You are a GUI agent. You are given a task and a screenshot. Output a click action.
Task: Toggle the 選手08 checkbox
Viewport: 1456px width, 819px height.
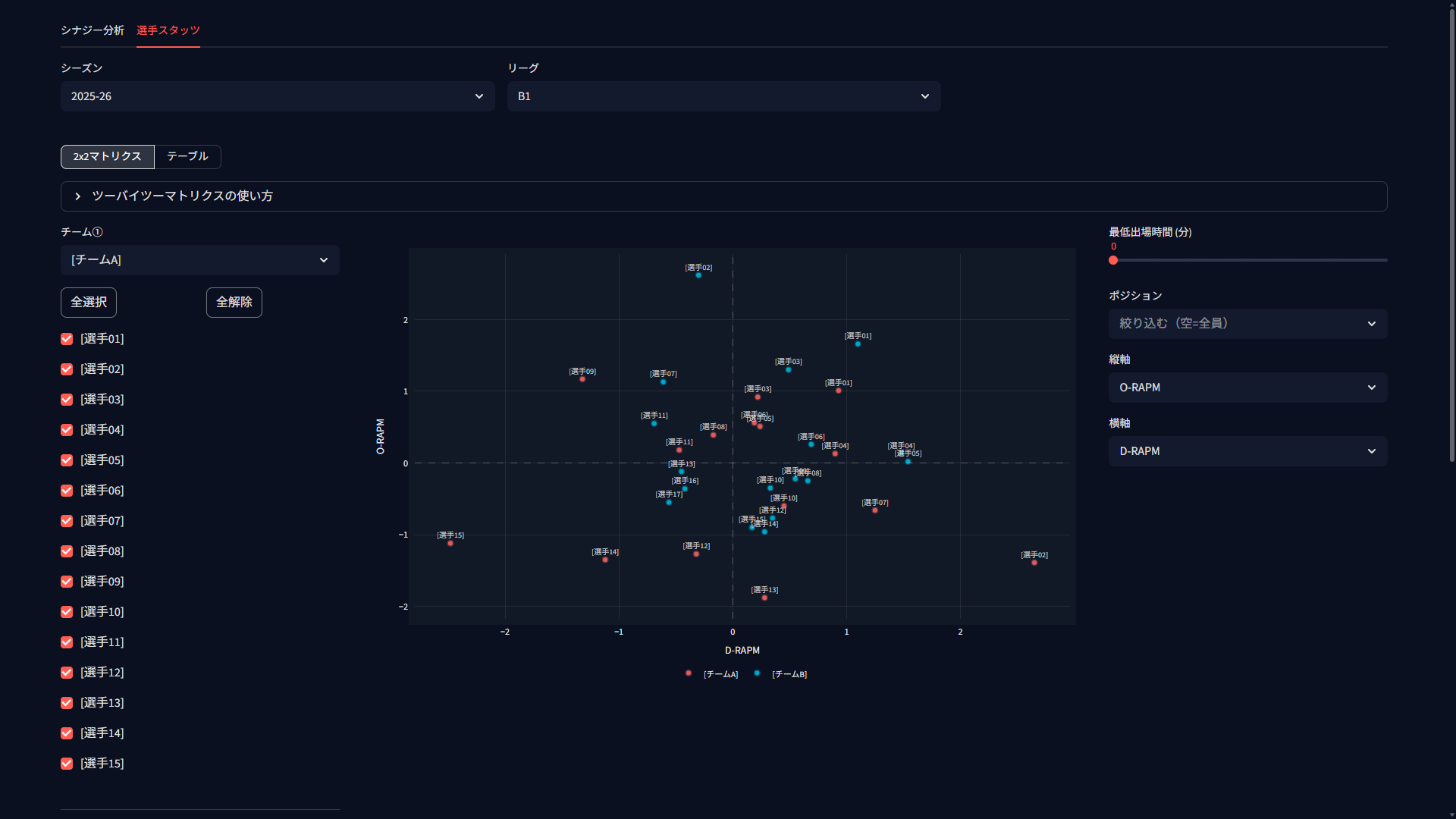pyautogui.click(x=67, y=551)
